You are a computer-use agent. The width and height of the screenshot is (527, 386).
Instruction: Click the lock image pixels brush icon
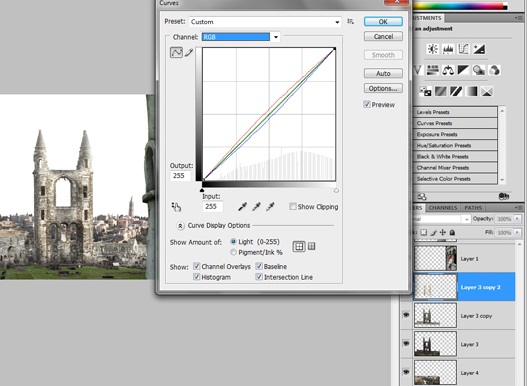[x=434, y=232]
